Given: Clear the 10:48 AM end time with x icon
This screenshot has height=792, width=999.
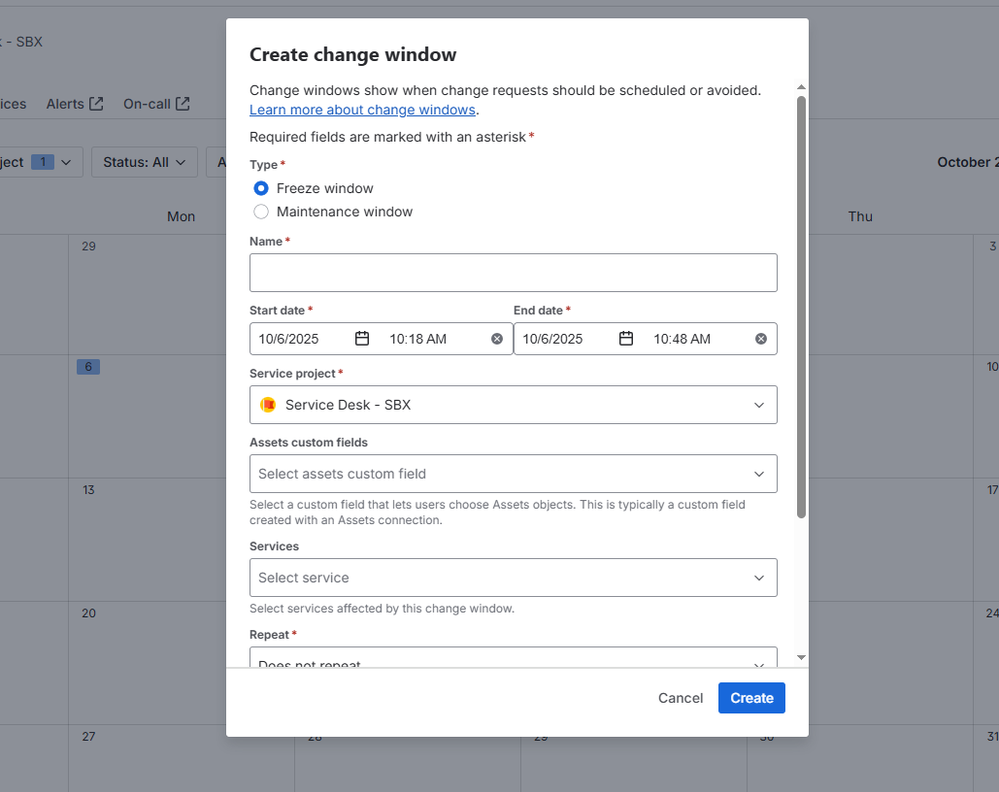Looking at the screenshot, I should click(760, 338).
